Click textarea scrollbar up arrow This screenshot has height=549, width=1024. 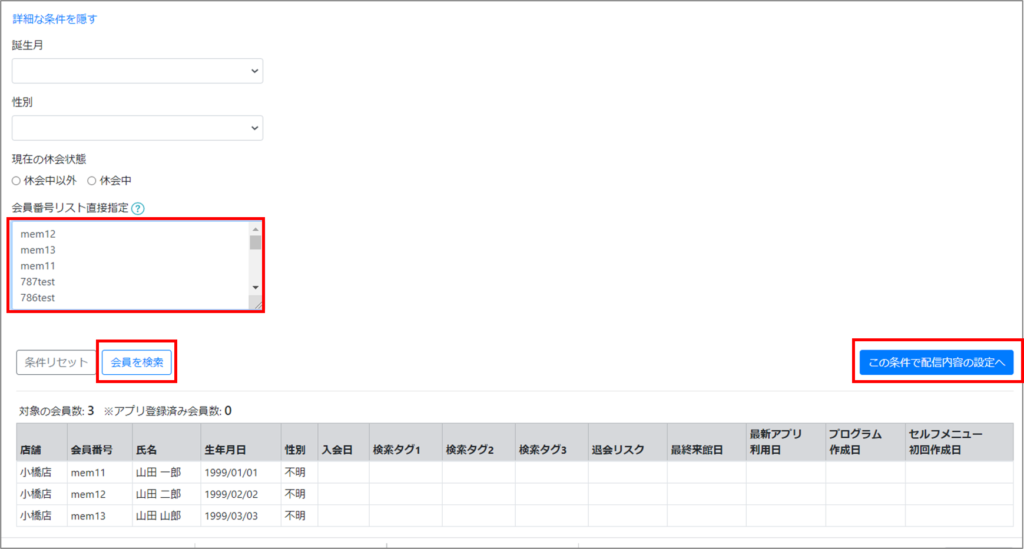255,229
